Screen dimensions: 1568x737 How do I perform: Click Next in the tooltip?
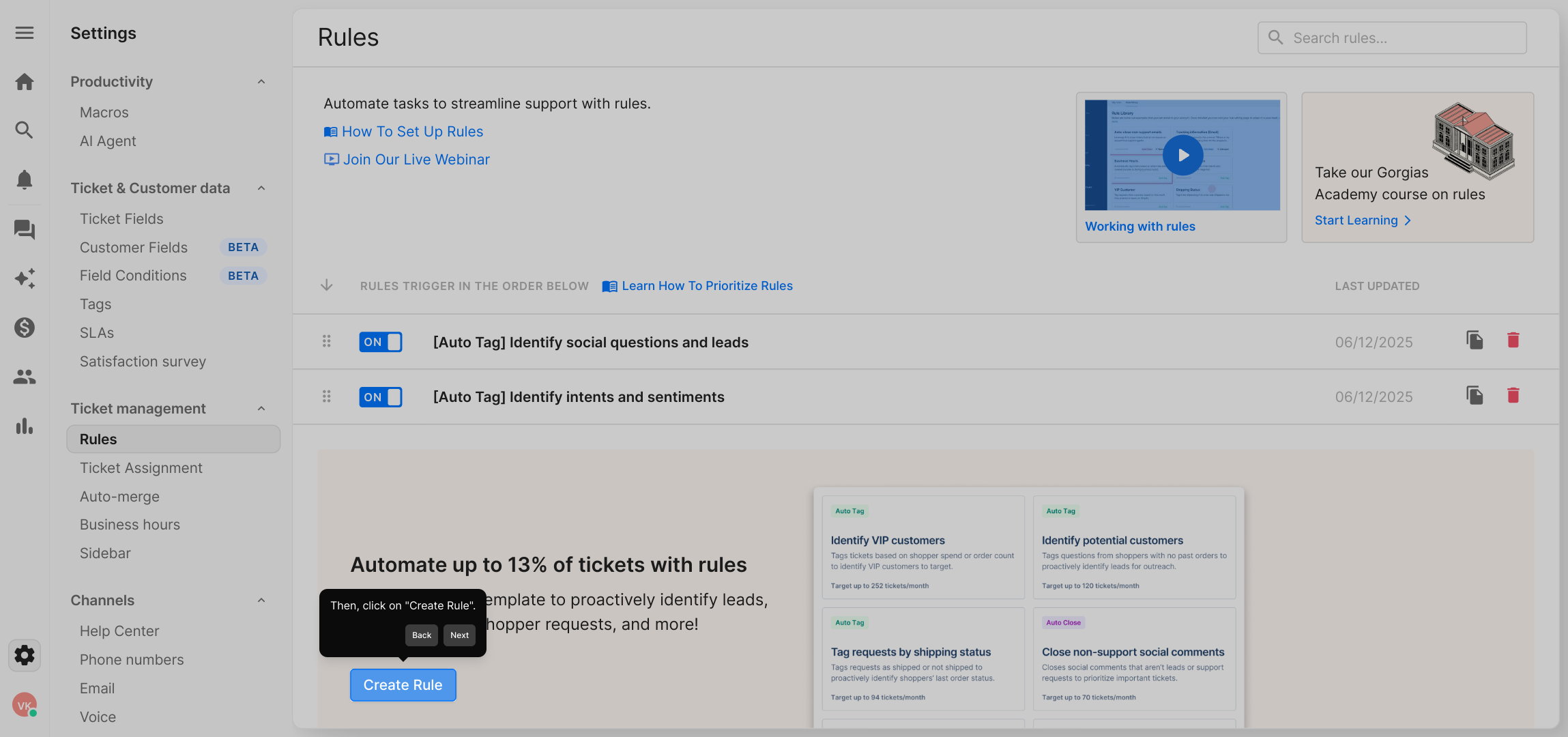coord(459,635)
